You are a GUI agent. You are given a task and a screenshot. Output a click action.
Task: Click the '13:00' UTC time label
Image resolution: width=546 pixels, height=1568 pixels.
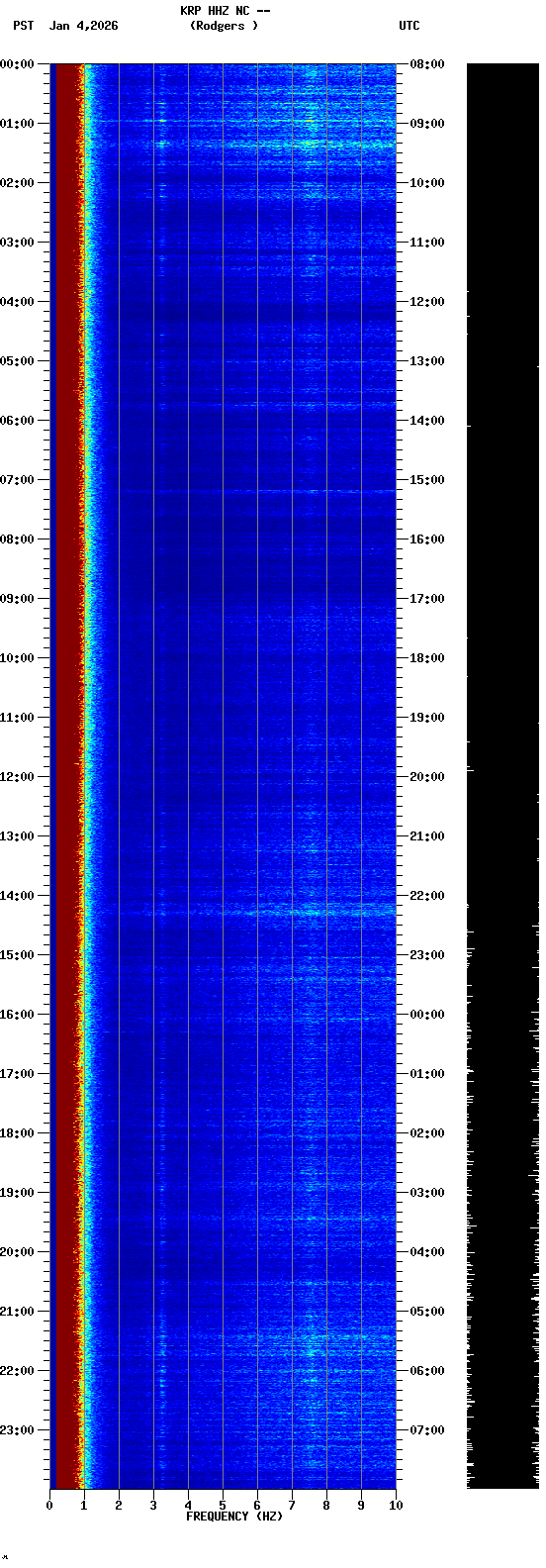coord(427,361)
